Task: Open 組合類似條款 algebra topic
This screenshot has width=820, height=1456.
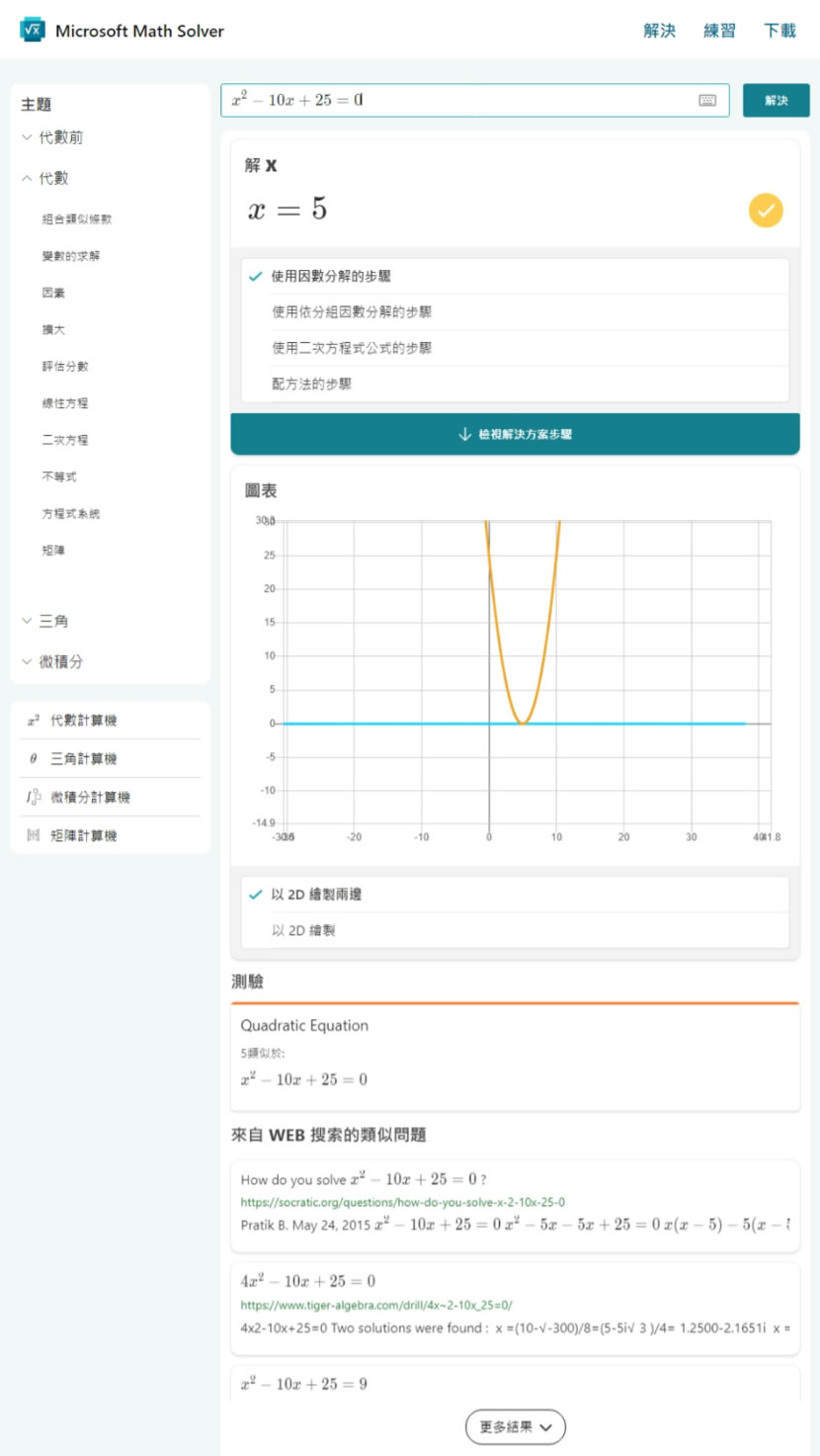Action: pyautogui.click(x=77, y=219)
